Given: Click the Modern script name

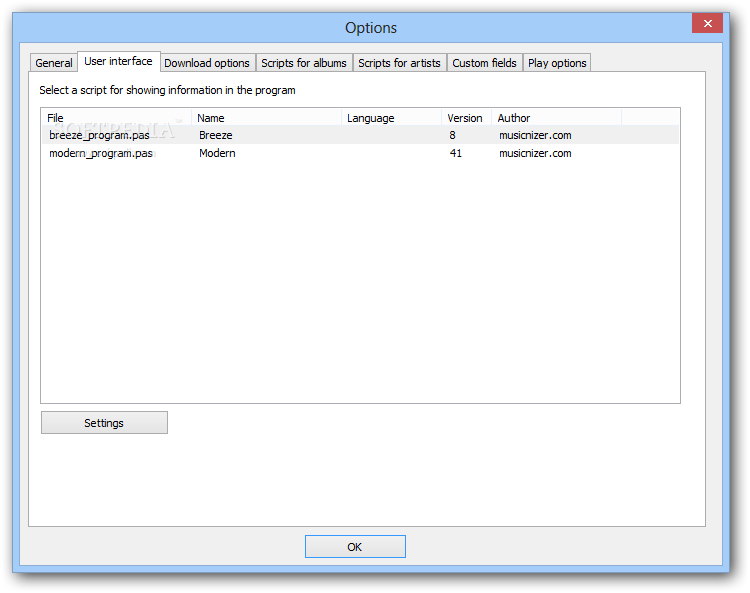Looking at the screenshot, I should pos(217,153).
